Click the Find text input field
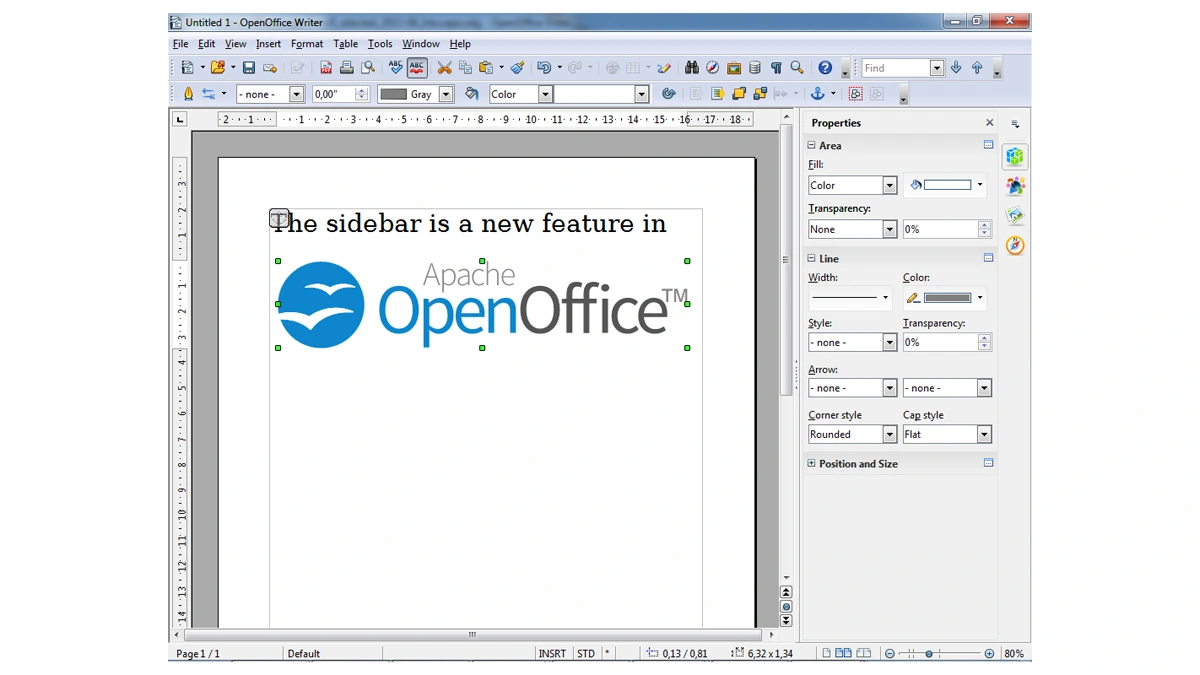Viewport: 1200px width, 675px height. click(x=895, y=68)
